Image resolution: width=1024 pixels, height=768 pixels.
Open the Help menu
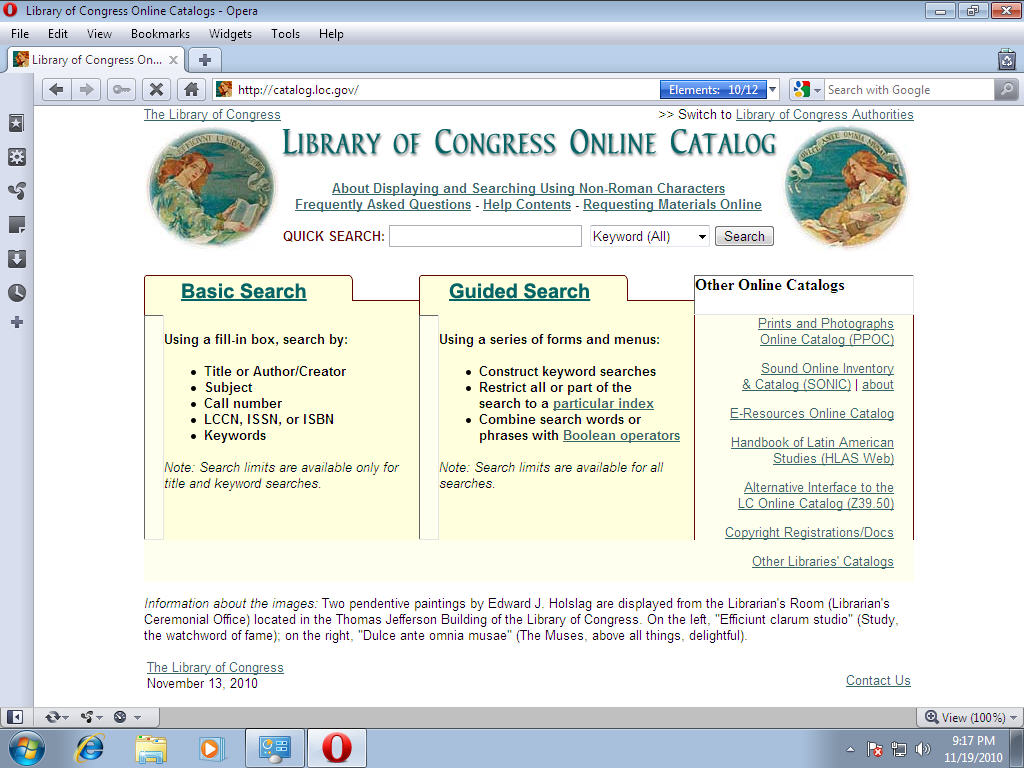(x=331, y=34)
